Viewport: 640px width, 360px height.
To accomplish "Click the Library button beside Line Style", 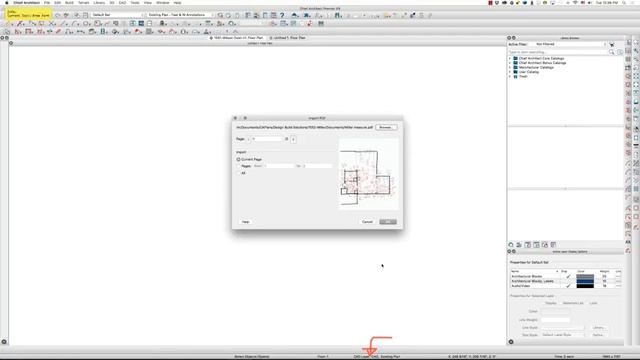I will click(x=598, y=327).
